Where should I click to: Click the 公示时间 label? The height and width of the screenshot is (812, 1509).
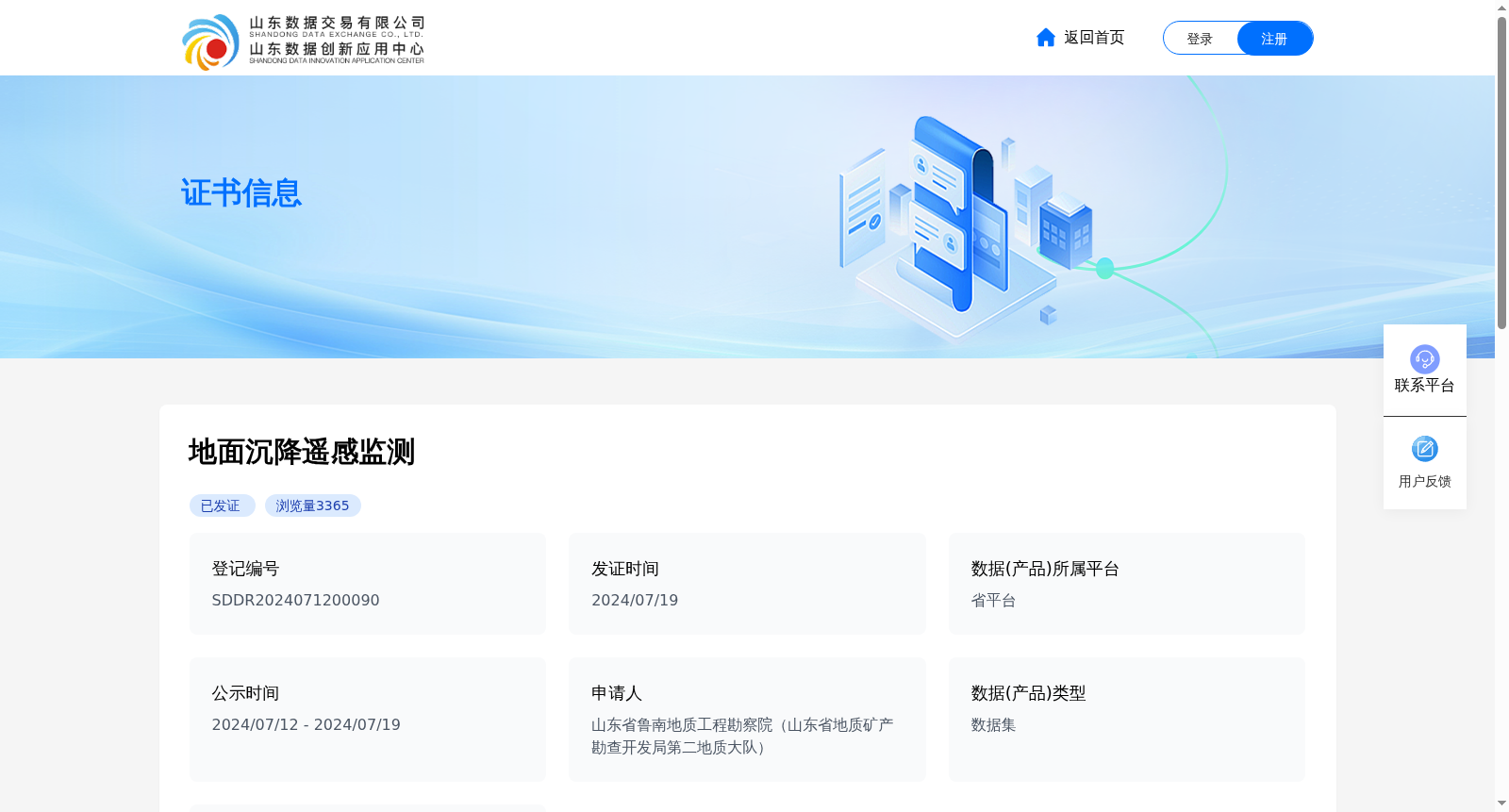[245, 693]
